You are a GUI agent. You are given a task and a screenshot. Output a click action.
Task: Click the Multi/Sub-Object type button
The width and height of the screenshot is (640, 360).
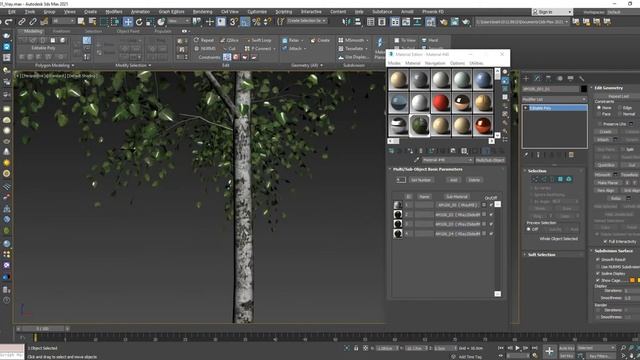490,160
